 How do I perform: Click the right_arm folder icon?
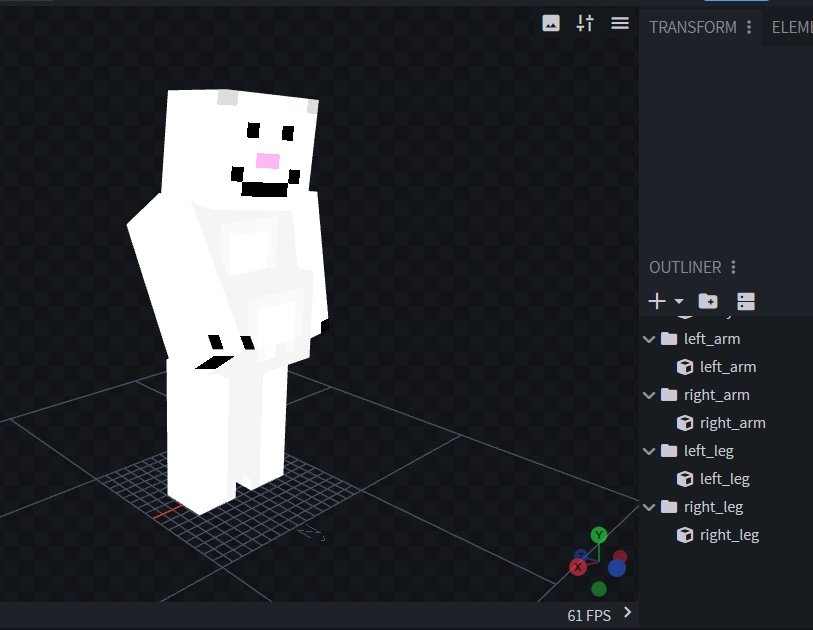[x=669, y=395]
